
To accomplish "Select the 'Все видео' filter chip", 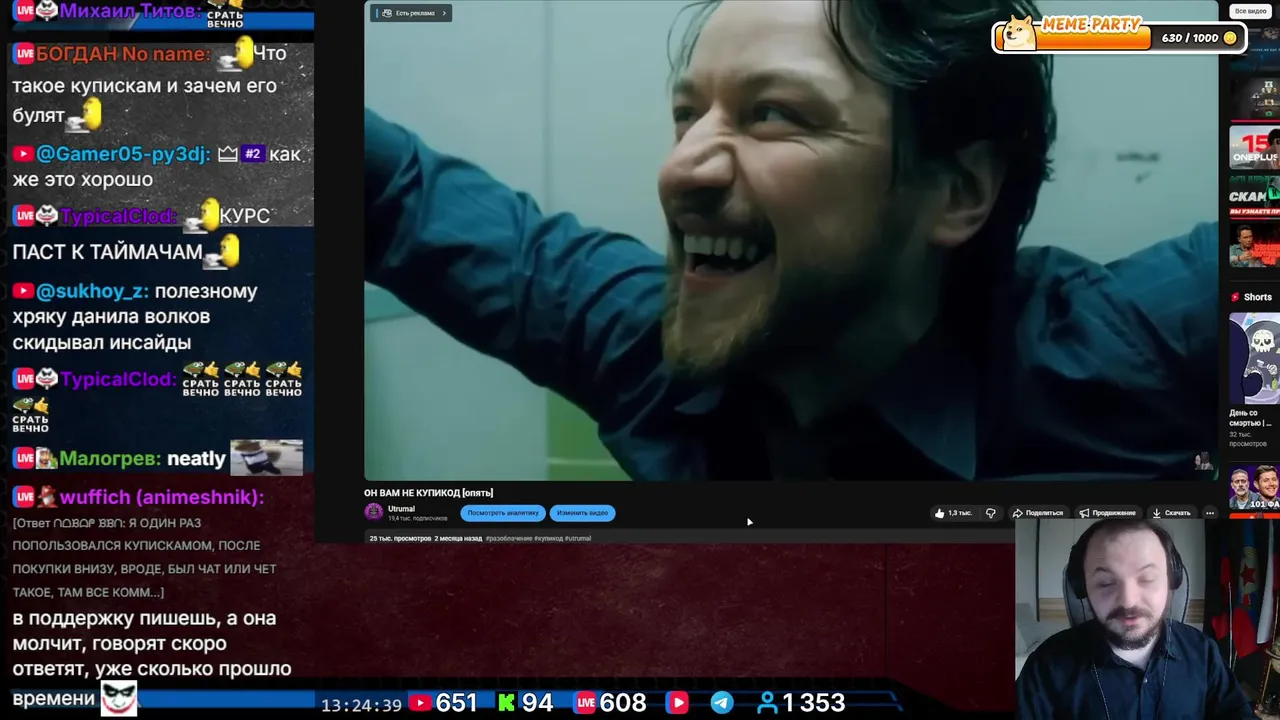I will click(x=1250, y=11).
